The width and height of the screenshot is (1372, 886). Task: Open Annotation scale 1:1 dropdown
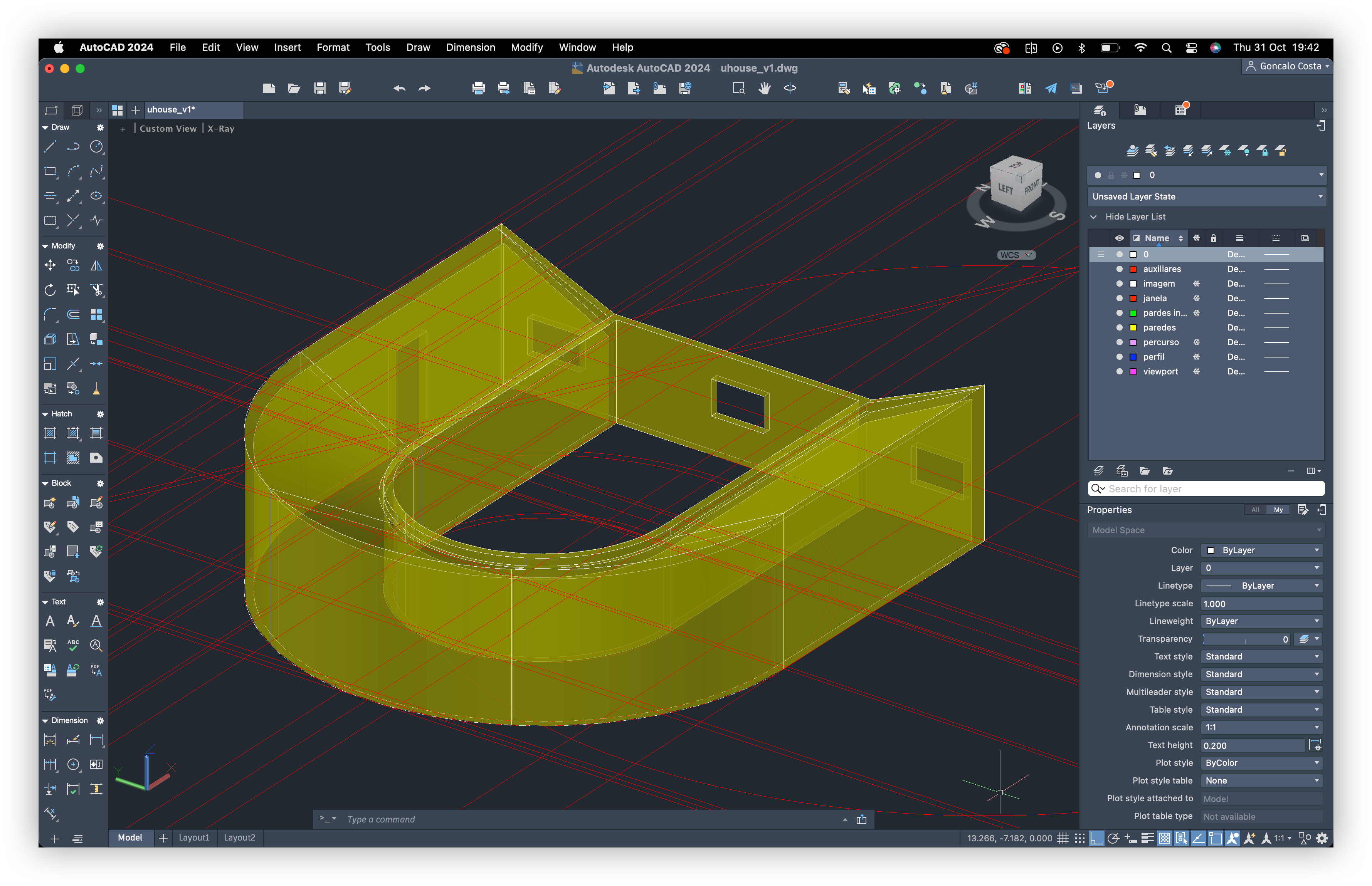pyautogui.click(x=1261, y=727)
